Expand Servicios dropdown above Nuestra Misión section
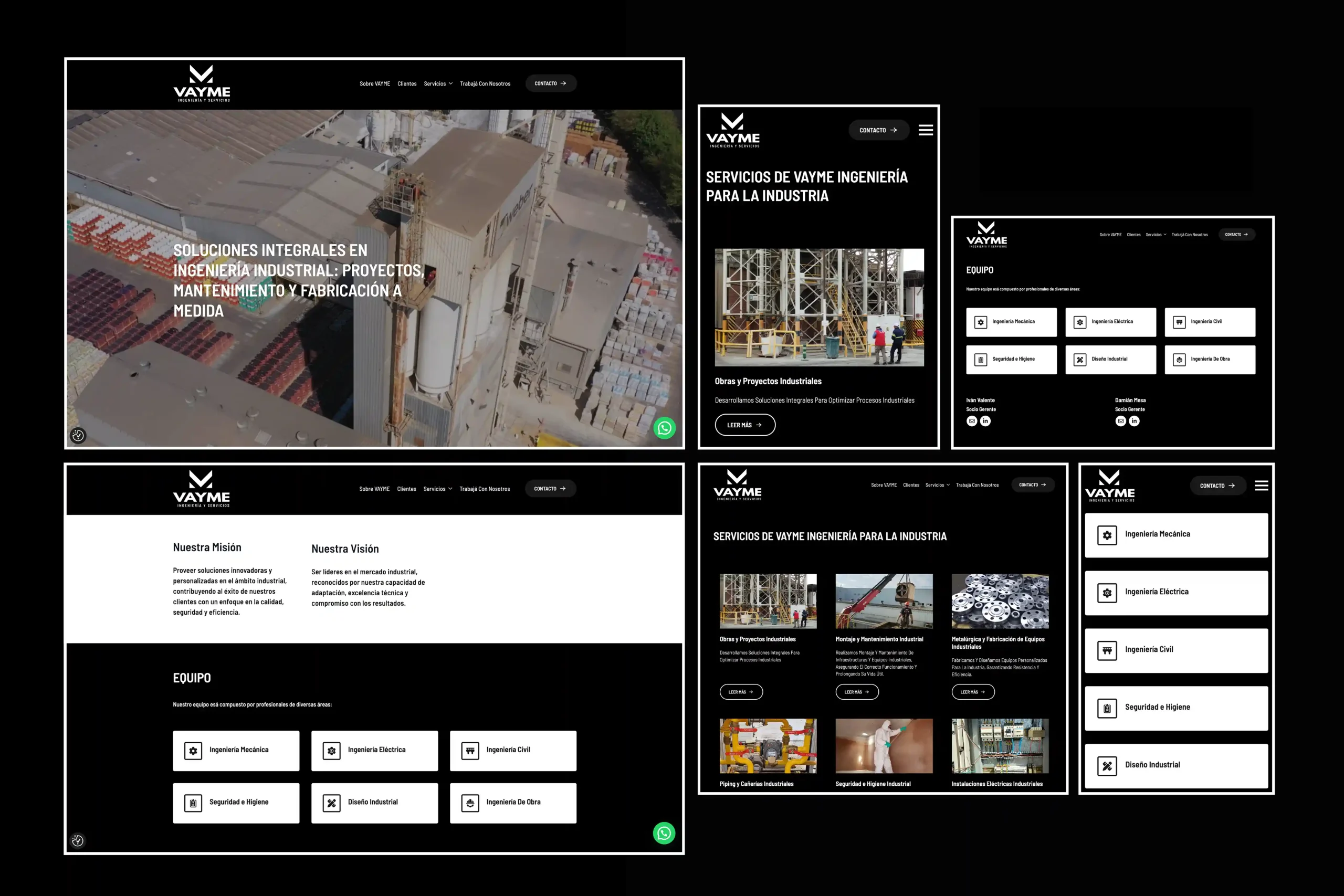Image resolution: width=1344 pixels, height=896 pixels. tap(437, 489)
